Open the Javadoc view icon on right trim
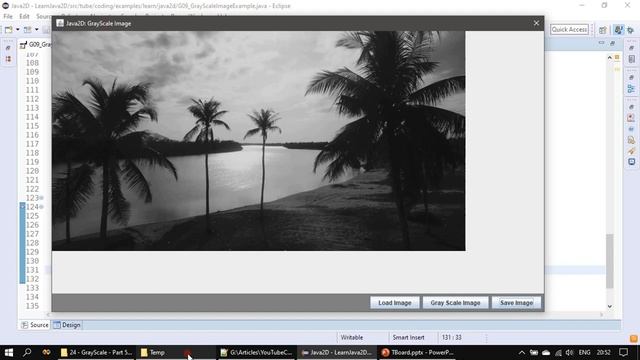Viewport: 640px width, 360px height. tap(631, 129)
